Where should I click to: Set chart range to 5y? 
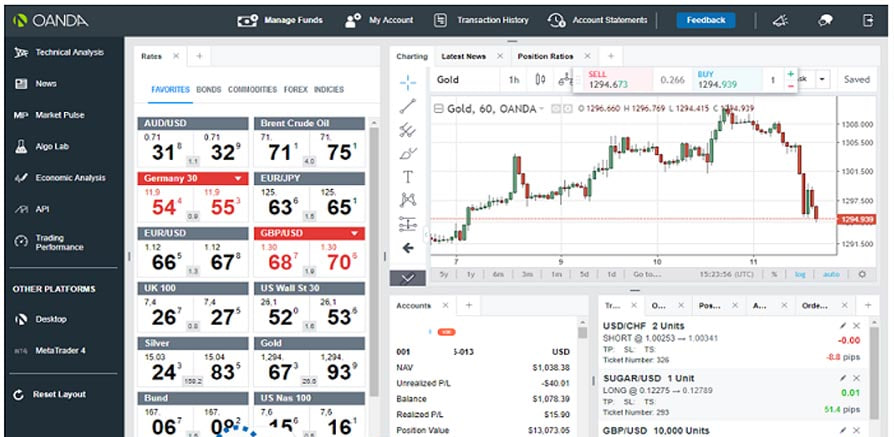click(444, 274)
